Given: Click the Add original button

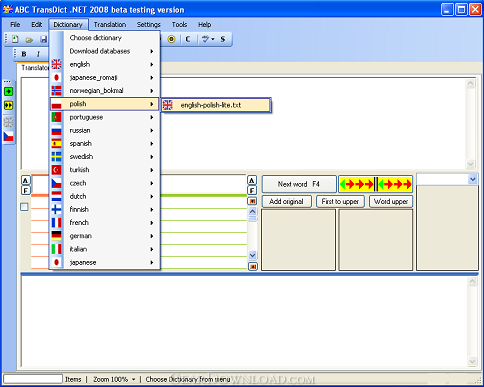Looking at the screenshot, I should 287,201.
